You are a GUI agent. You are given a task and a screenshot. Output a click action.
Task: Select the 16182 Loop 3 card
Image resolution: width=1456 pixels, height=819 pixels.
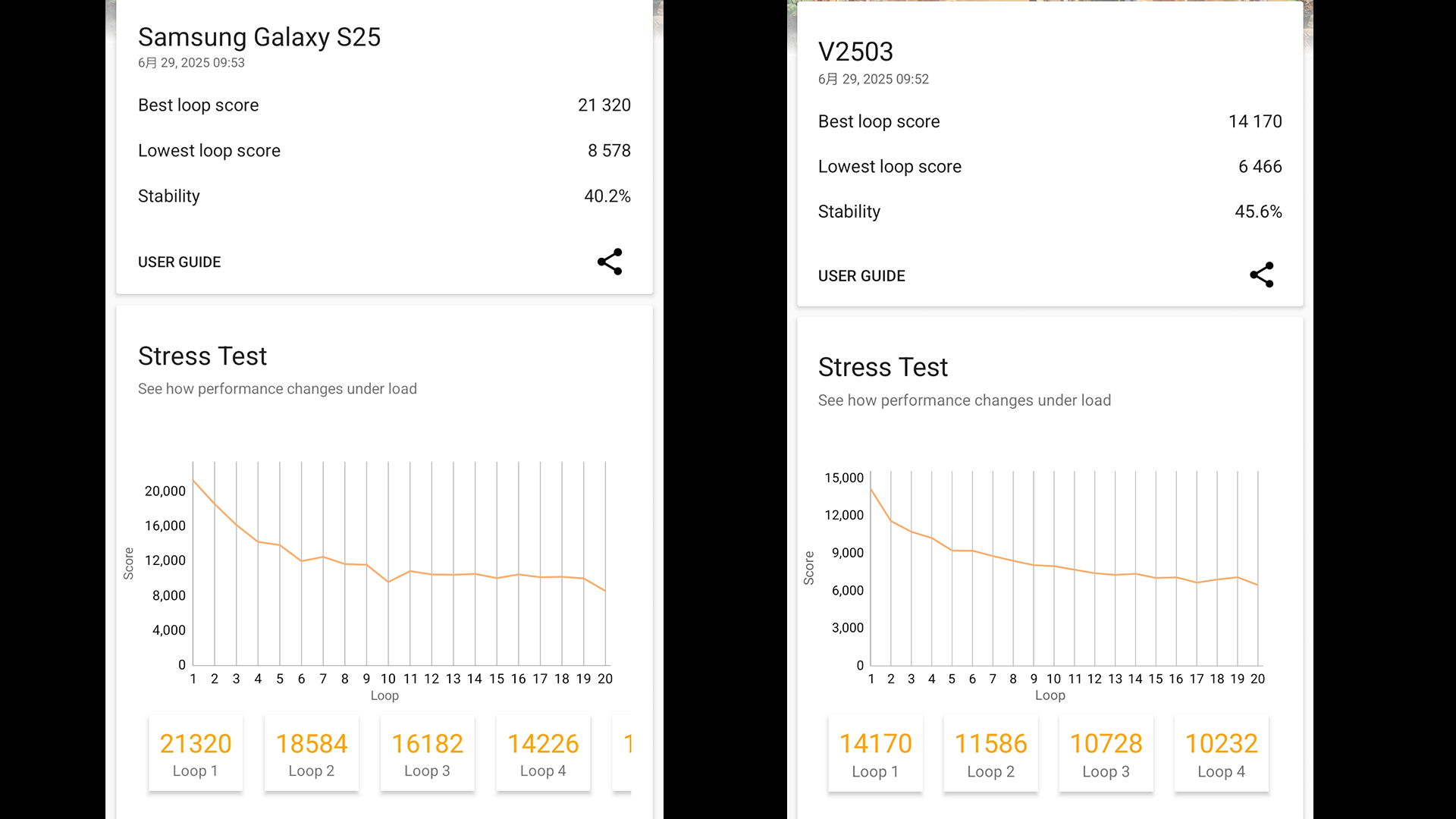pyautogui.click(x=428, y=753)
